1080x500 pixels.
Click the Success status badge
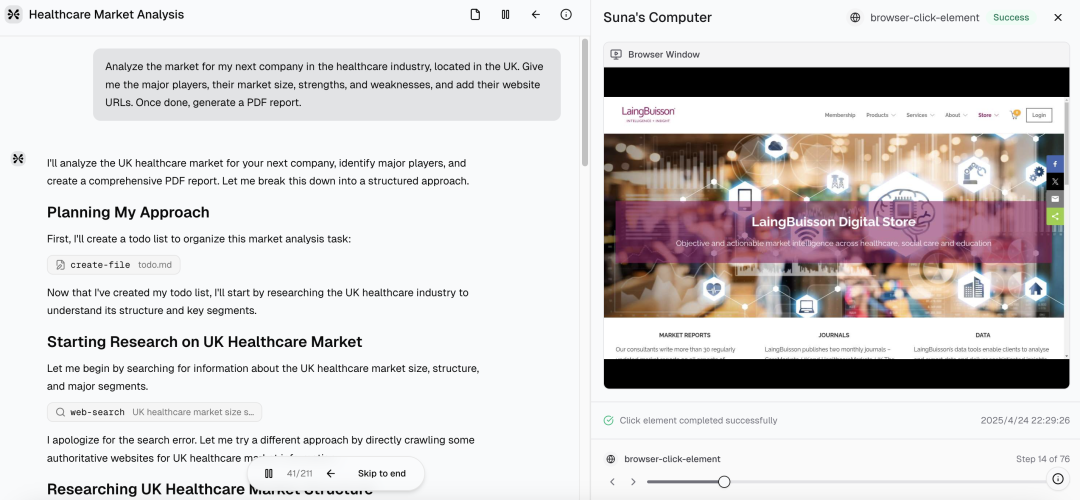pyautogui.click(x=1011, y=18)
